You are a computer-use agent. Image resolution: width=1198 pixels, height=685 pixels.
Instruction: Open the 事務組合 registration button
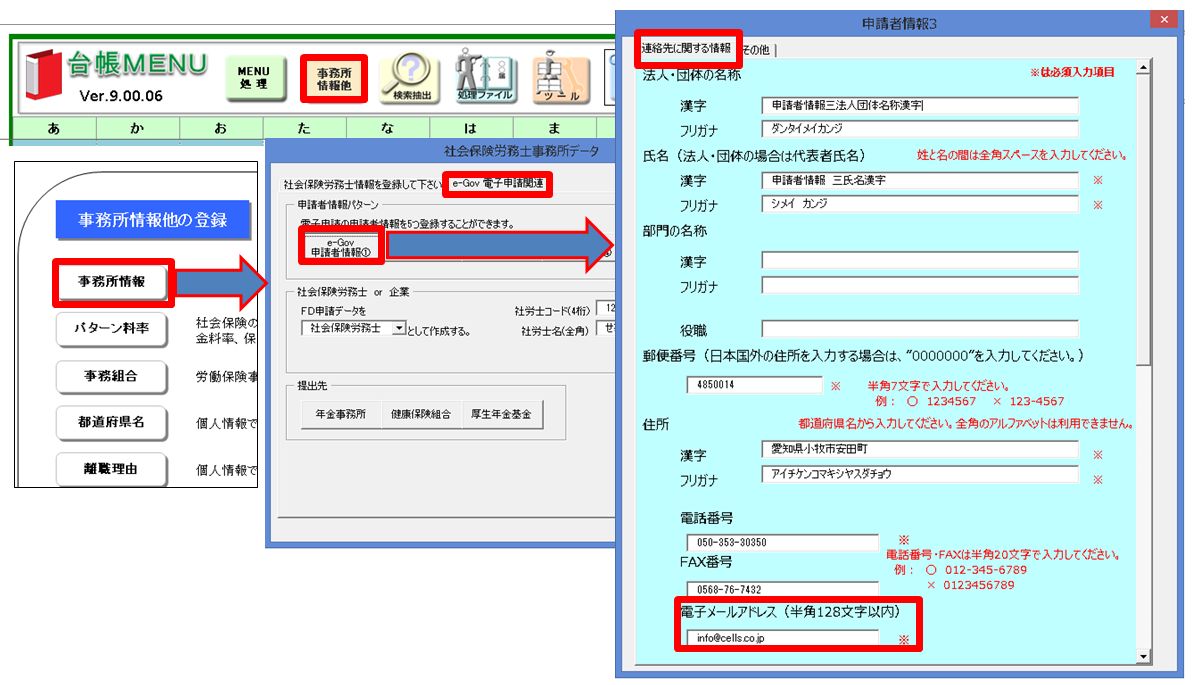tap(112, 376)
